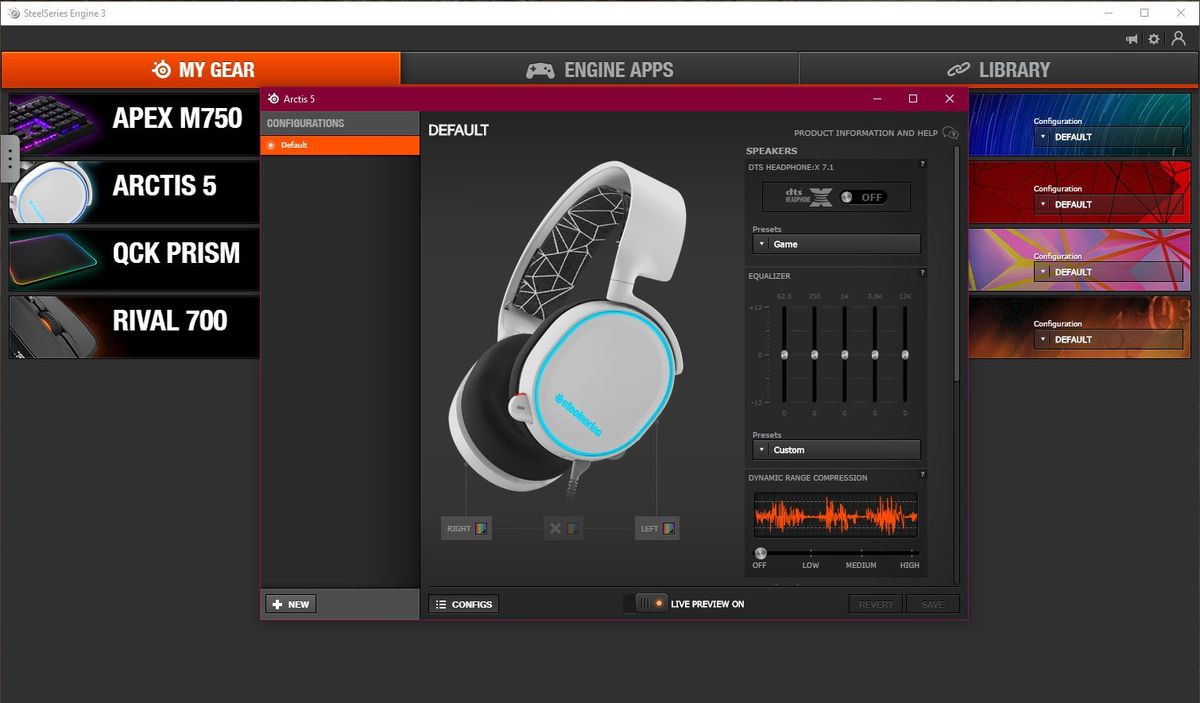Click the Save button
This screenshot has height=703, width=1200.
932,604
